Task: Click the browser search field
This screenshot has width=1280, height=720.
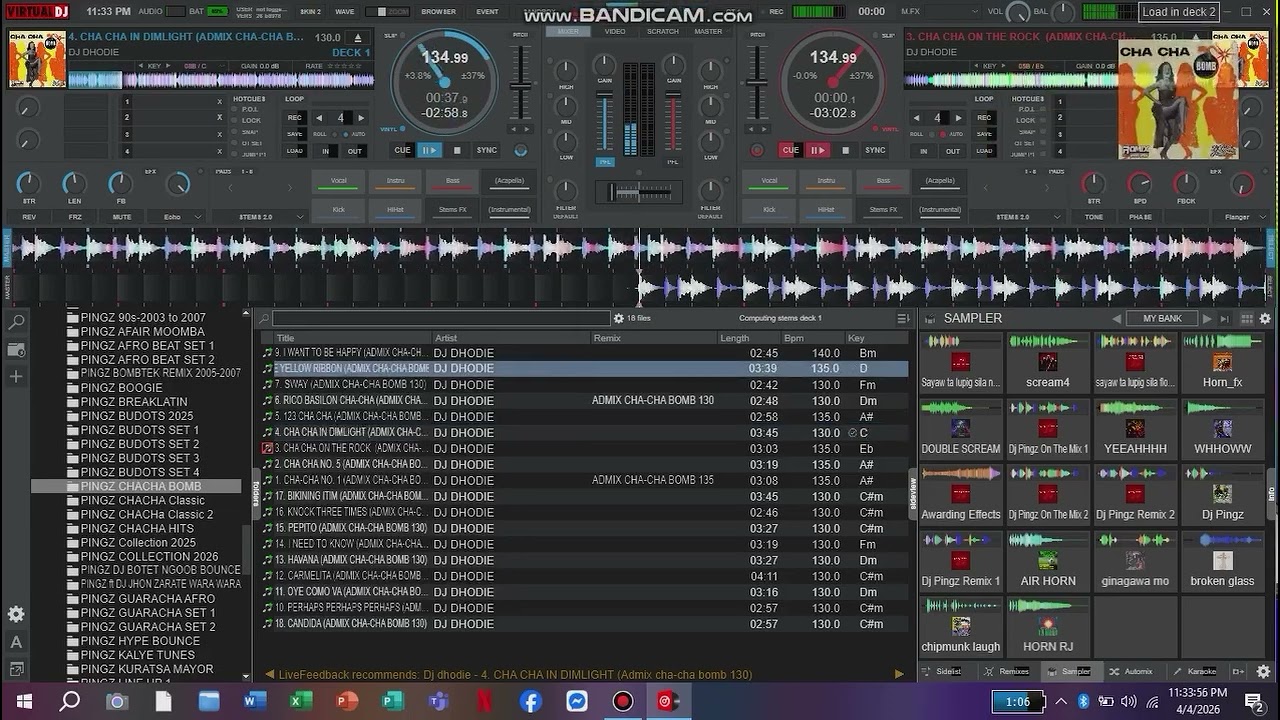Action: click(440, 318)
